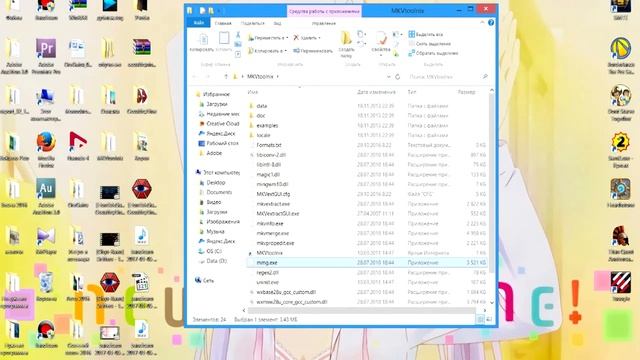
Task: Select Музыка in navigation pane
Action: 215,231
